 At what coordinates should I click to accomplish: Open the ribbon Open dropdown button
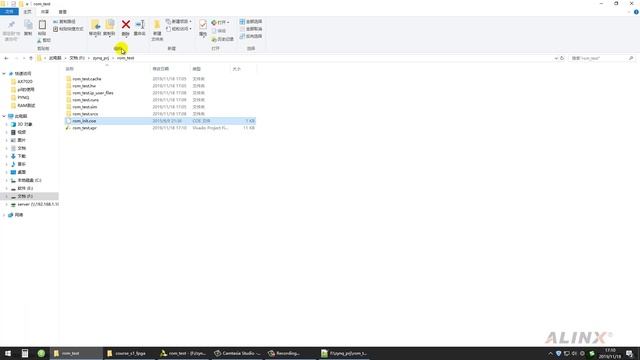[220, 22]
